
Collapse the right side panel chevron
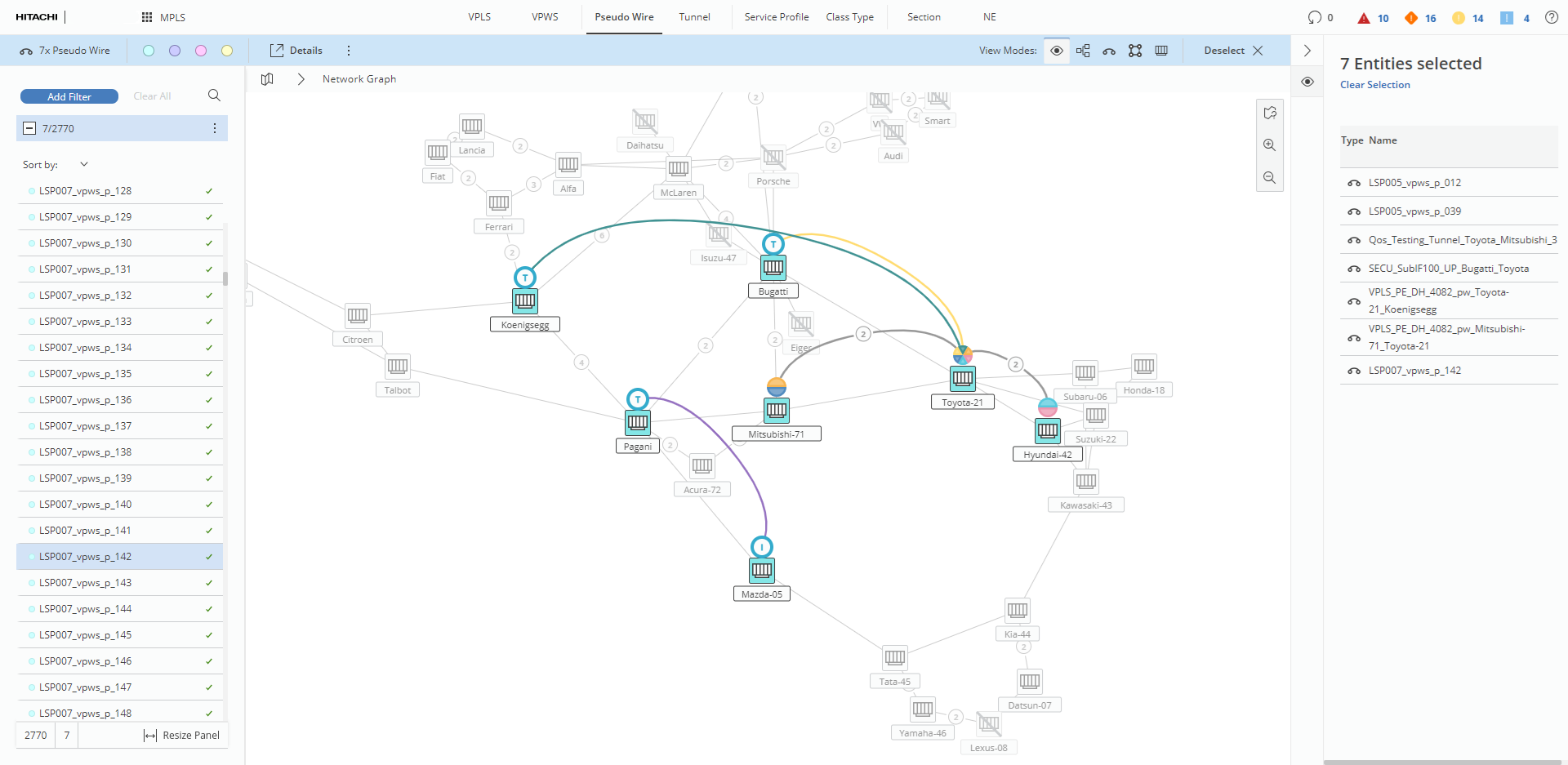point(1307,51)
